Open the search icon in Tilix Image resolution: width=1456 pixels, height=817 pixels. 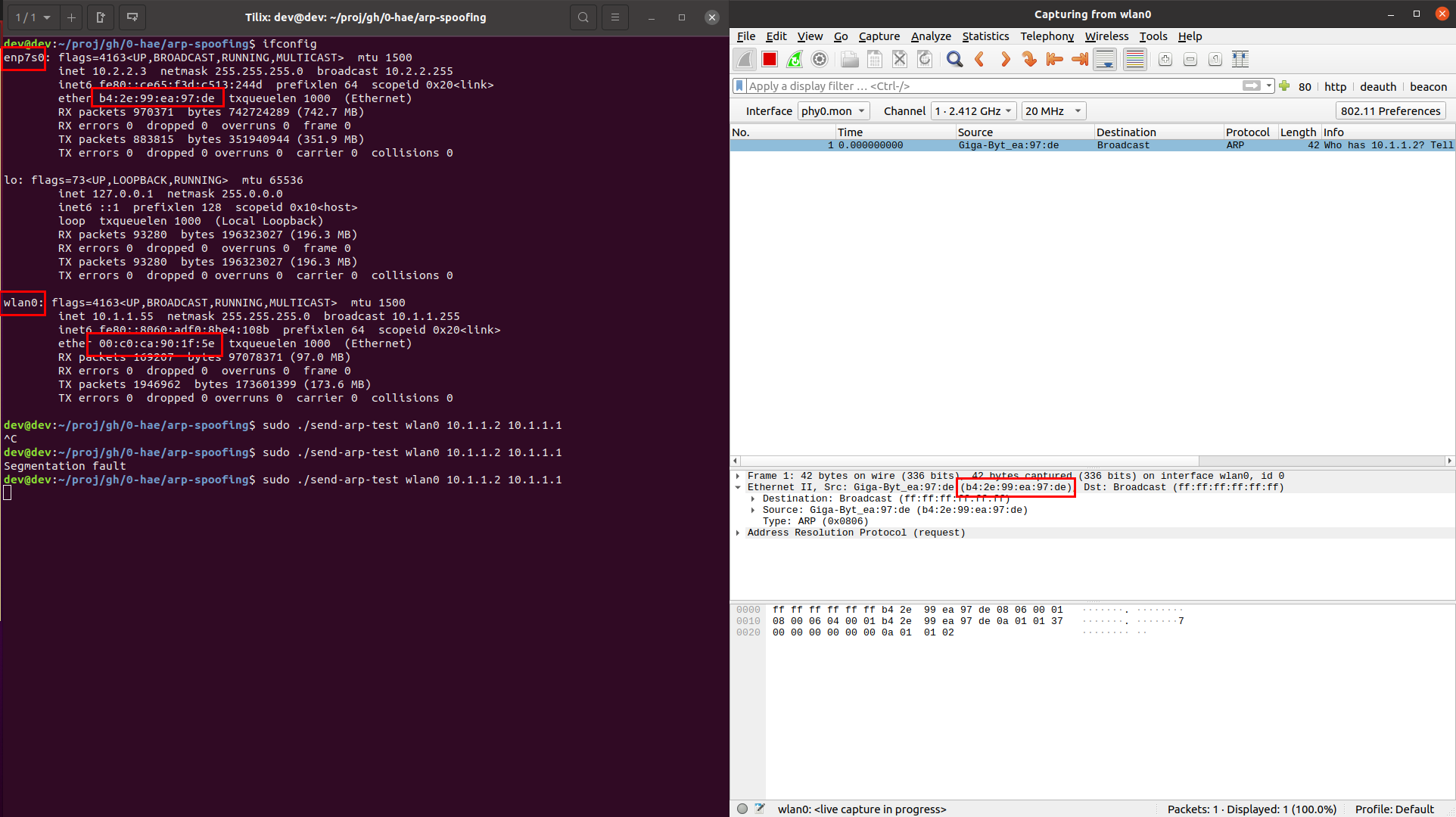pyautogui.click(x=583, y=17)
